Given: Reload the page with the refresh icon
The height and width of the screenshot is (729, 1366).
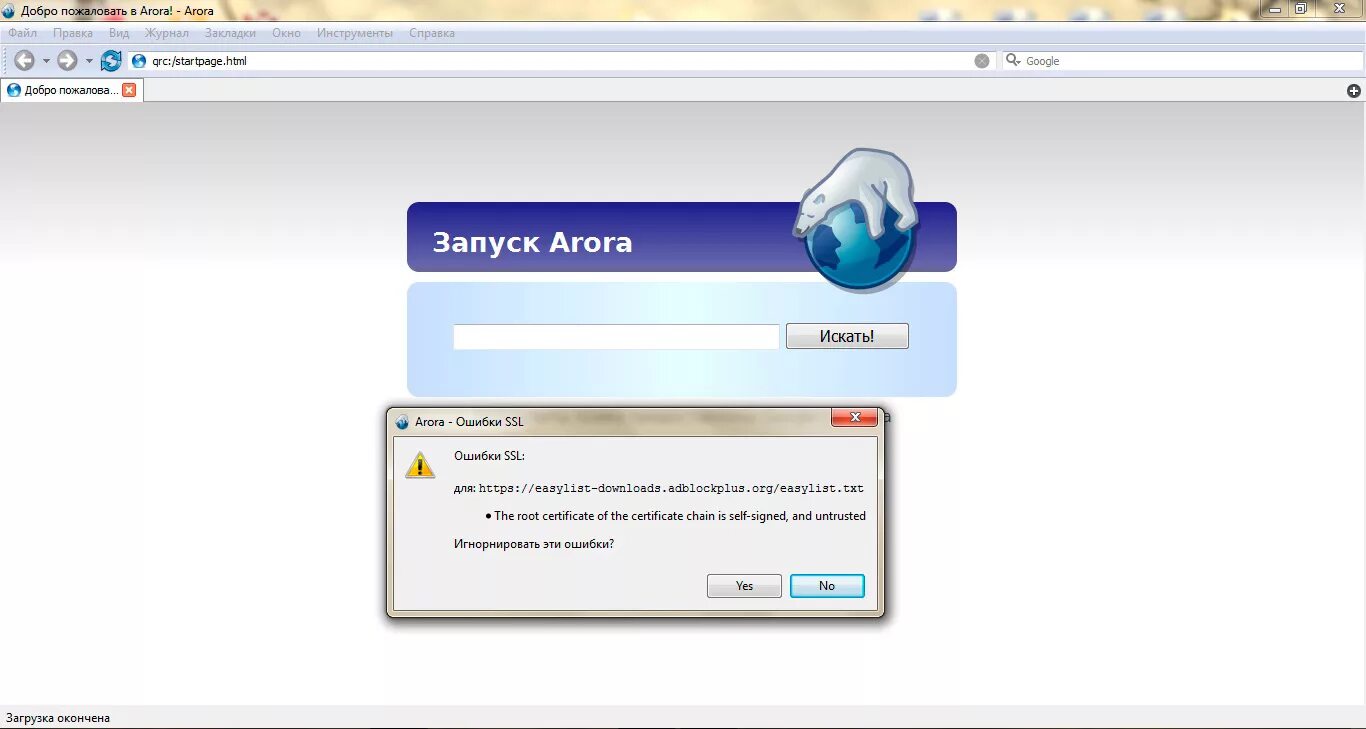Looking at the screenshot, I should (x=111, y=61).
